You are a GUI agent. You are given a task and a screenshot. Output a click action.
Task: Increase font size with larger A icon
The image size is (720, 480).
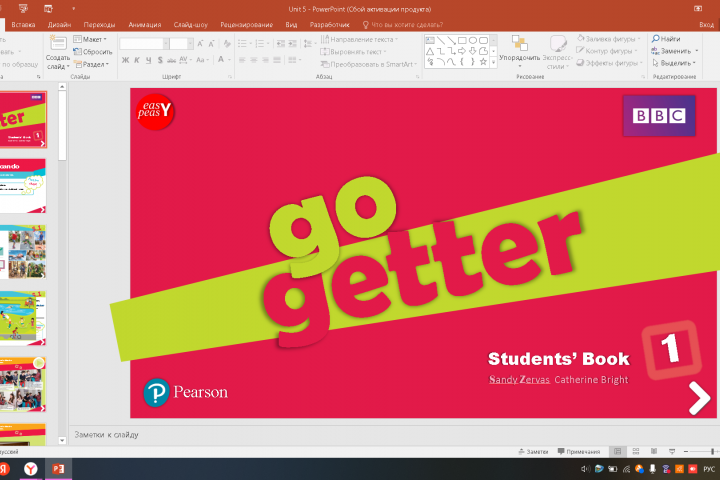pos(200,44)
